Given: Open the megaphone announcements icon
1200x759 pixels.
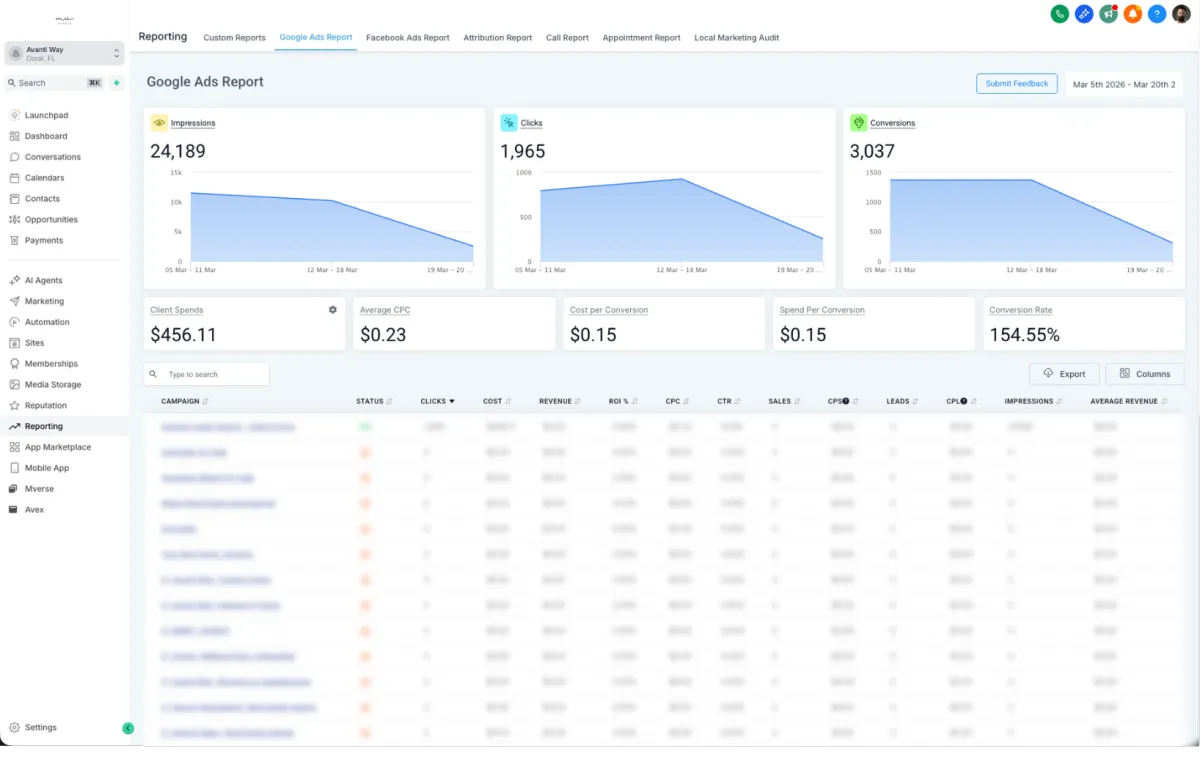Looking at the screenshot, I should pos(1108,14).
